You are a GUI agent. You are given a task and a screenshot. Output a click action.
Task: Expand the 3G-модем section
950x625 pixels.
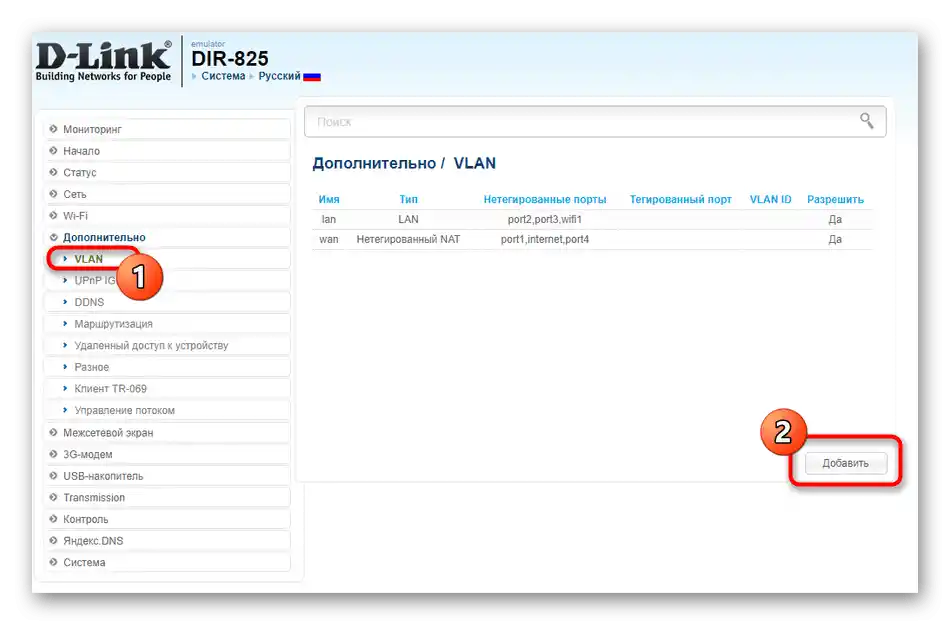point(167,454)
